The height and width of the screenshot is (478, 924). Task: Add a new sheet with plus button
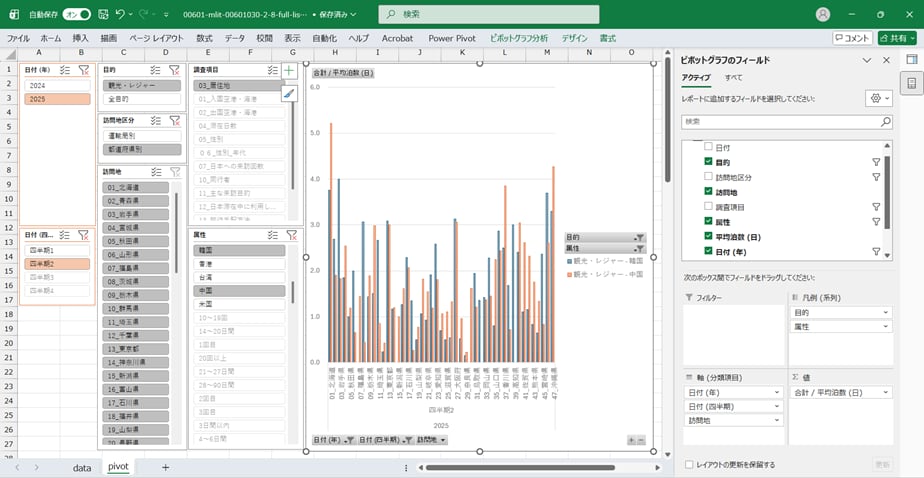tap(165, 467)
